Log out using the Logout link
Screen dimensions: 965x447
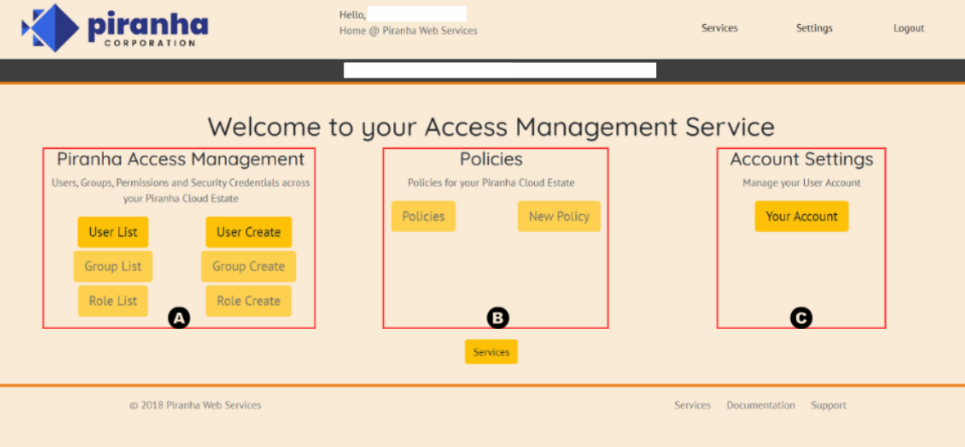click(908, 28)
